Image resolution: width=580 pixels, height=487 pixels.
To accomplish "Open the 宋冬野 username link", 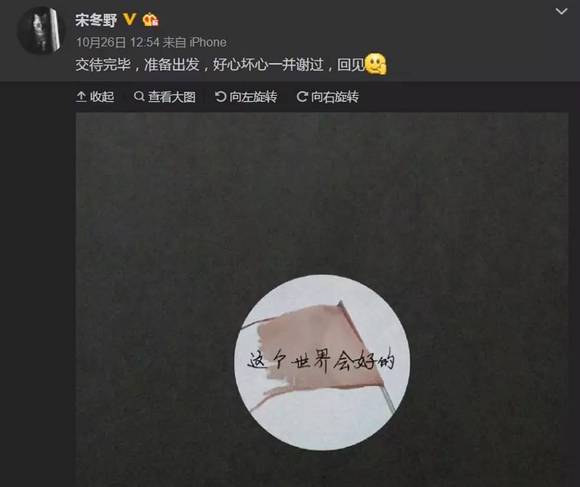I will (x=96, y=20).
